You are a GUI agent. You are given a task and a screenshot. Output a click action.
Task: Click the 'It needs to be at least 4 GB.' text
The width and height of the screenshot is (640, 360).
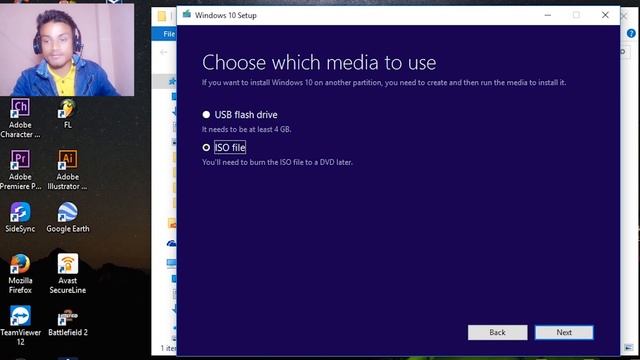(x=247, y=129)
